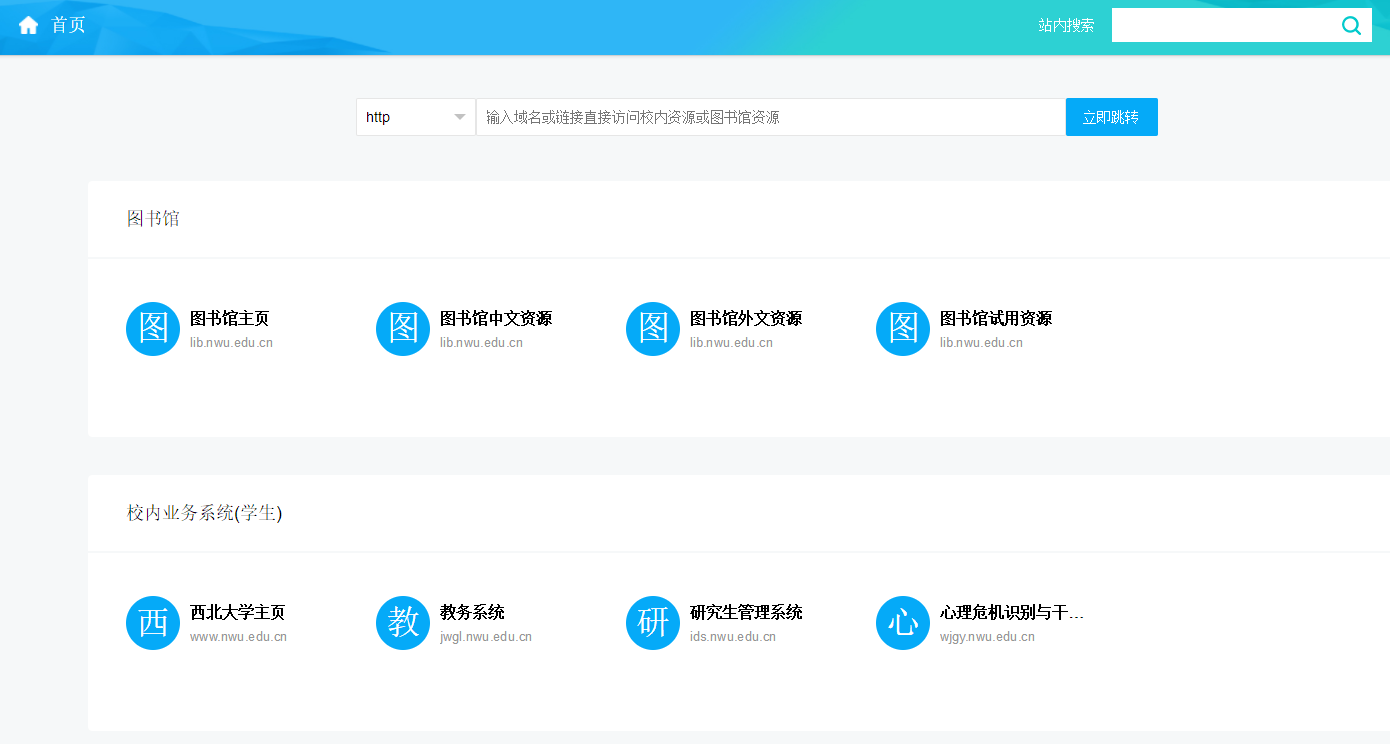The height and width of the screenshot is (744, 1390).
Task: Click the 图书馆试用资源 round icon
Action: click(x=903, y=329)
